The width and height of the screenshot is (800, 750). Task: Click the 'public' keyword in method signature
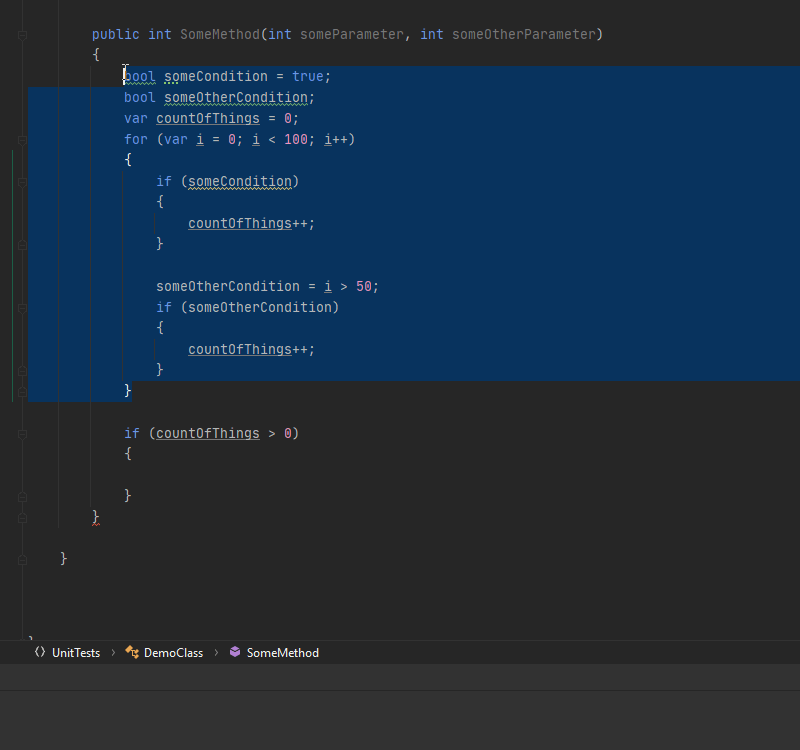click(x=115, y=34)
